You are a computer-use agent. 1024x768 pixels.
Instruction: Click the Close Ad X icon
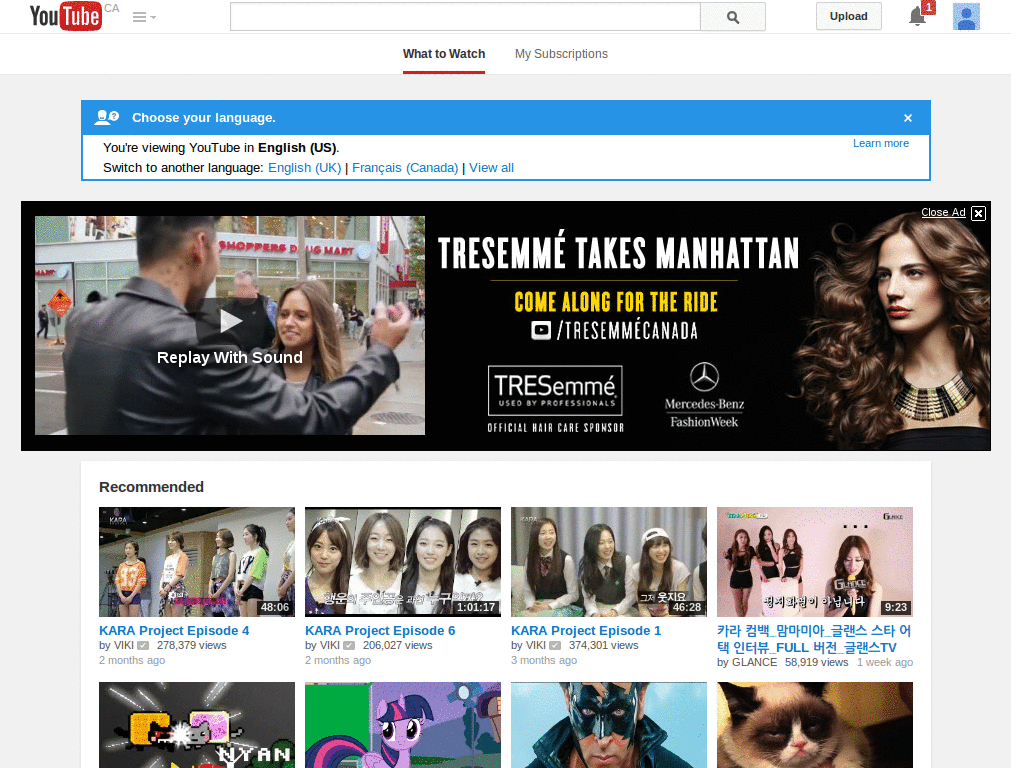click(978, 213)
